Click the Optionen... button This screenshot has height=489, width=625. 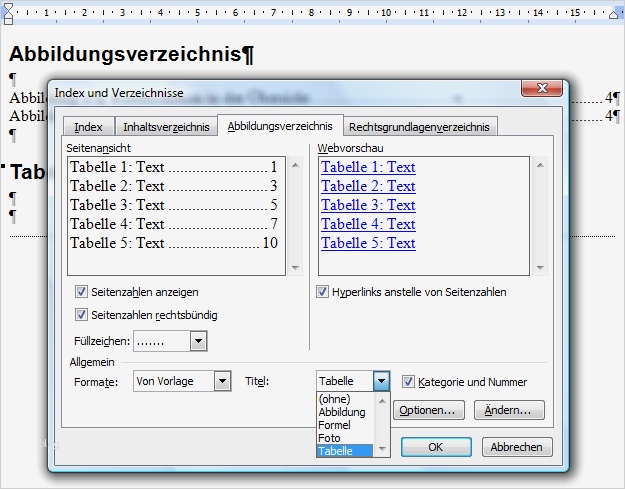[429, 410]
